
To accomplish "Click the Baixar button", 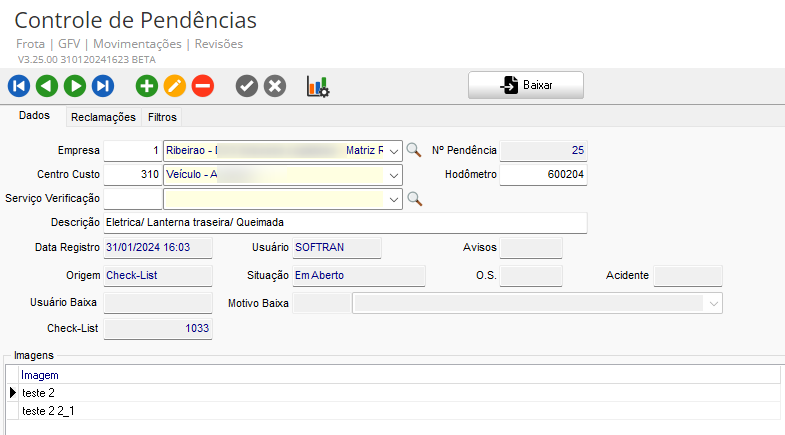I will pyautogui.click(x=526, y=86).
